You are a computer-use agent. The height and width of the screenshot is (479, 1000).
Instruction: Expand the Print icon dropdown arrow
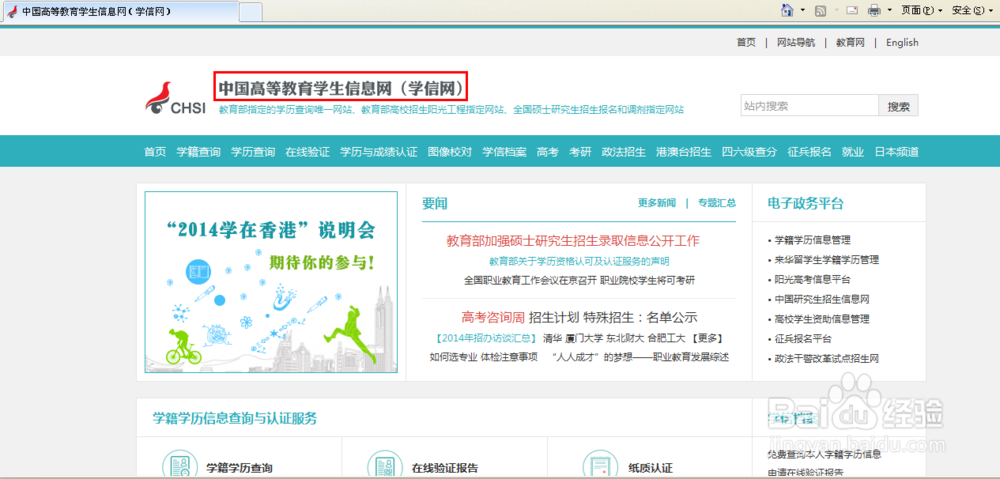pyautogui.click(x=889, y=10)
